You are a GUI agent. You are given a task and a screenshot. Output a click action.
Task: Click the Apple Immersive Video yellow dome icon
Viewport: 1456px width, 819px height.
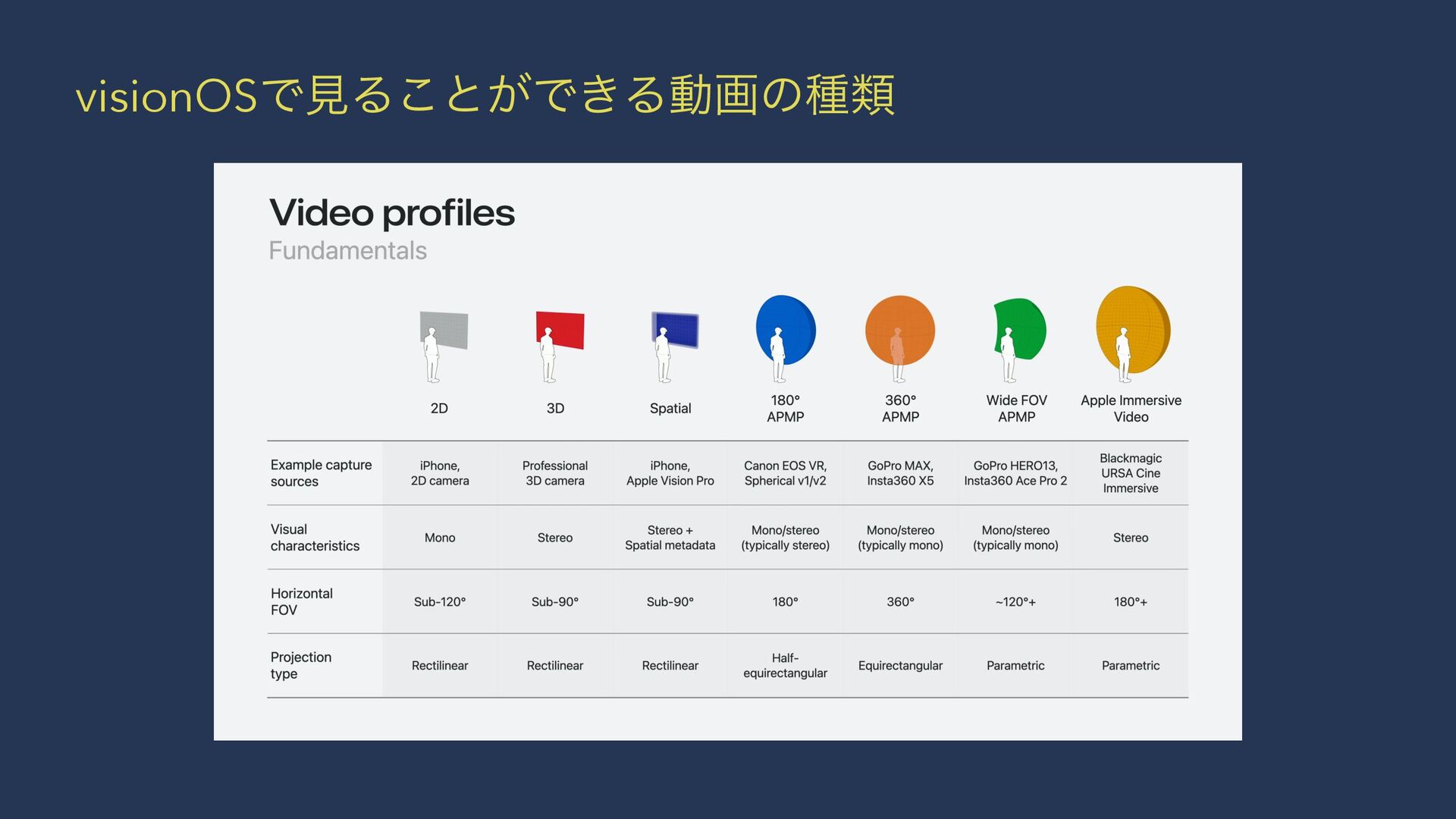coord(1133,334)
